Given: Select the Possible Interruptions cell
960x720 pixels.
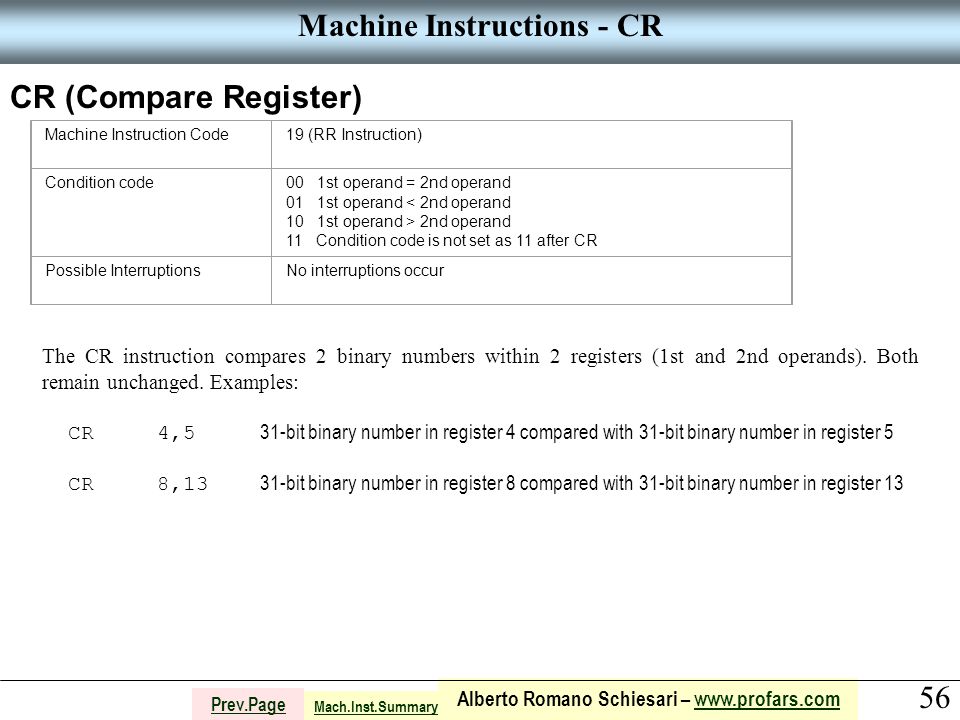Looking at the screenshot, I should click(x=151, y=280).
